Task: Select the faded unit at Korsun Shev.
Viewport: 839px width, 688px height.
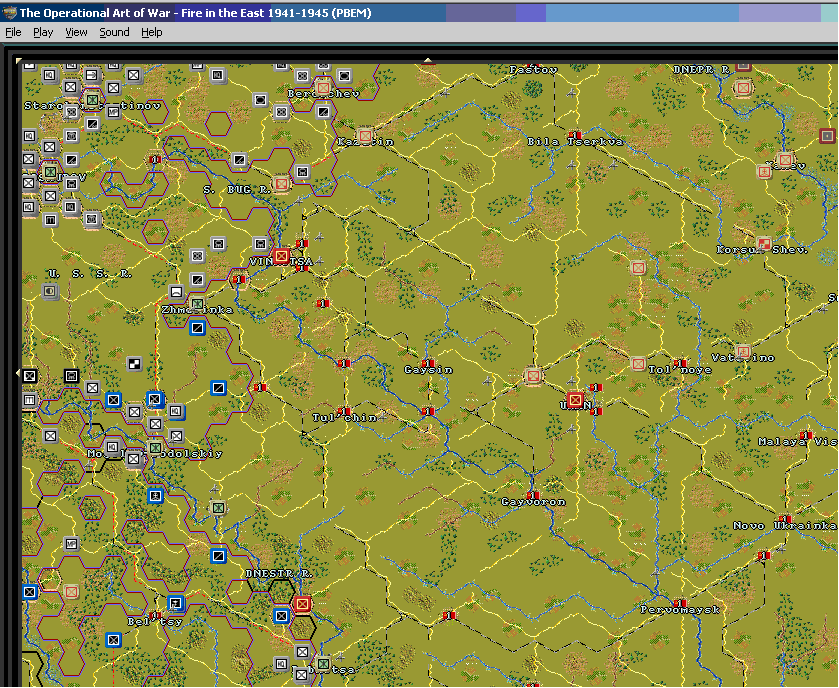Action: point(764,244)
